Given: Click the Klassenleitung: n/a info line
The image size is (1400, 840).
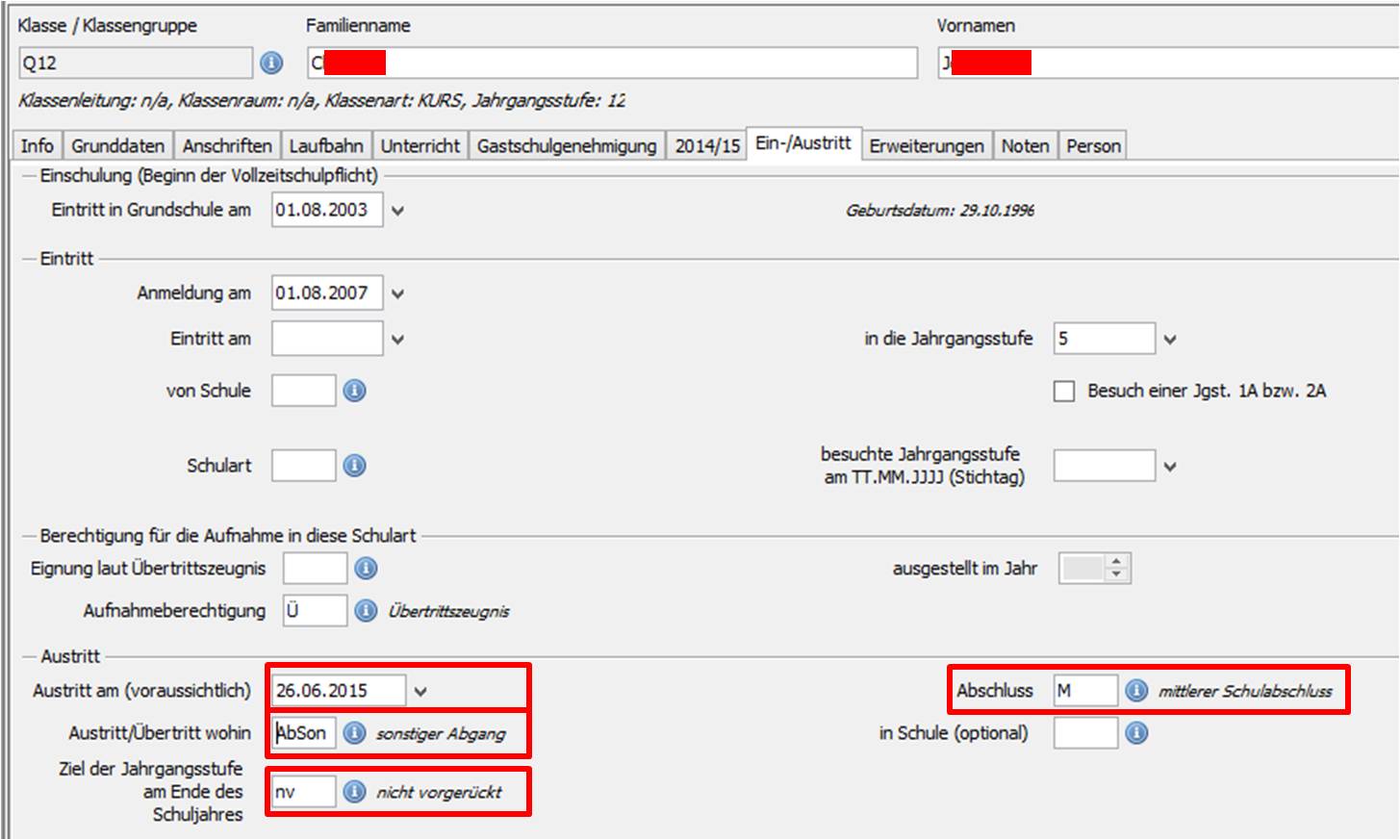Looking at the screenshot, I should click(321, 100).
